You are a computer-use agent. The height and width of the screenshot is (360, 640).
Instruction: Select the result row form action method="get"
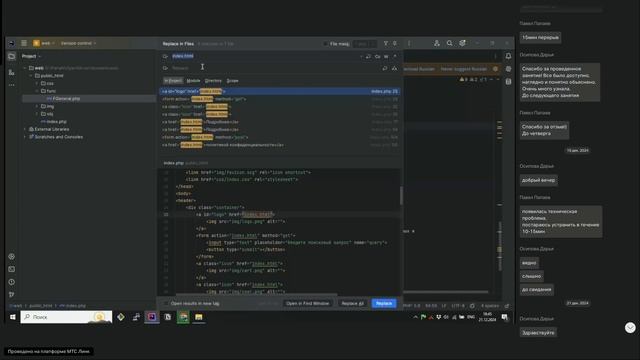tap(280, 99)
